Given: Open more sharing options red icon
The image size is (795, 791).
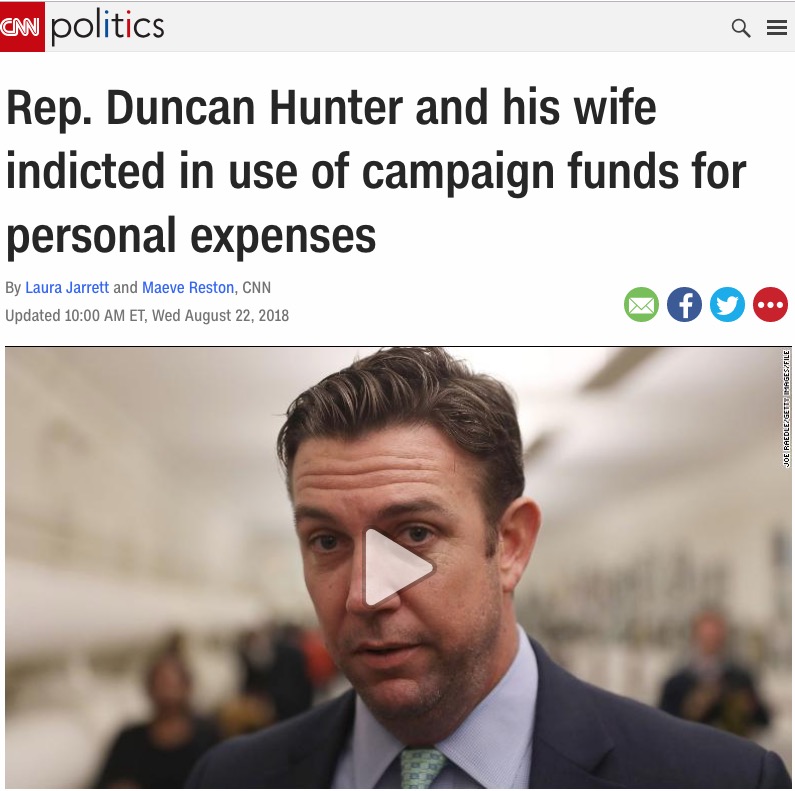Looking at the screenshot, I should click(770, 304).
